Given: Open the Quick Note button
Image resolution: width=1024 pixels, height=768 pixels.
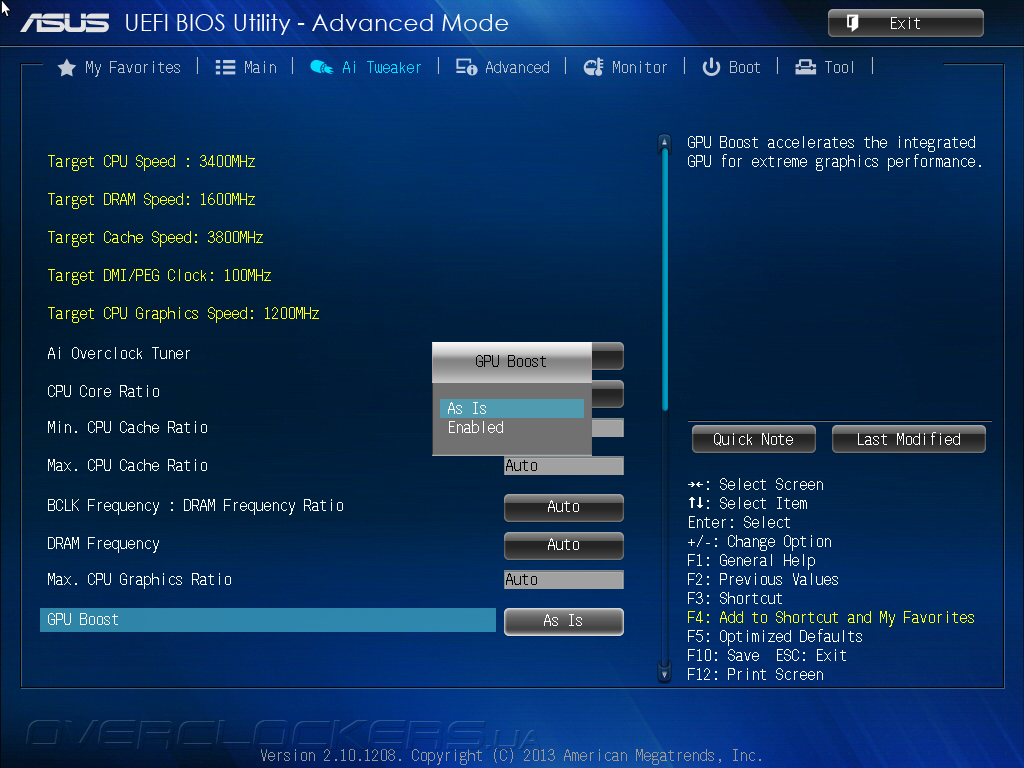Looking at the screenshot, I should point(754,440).
